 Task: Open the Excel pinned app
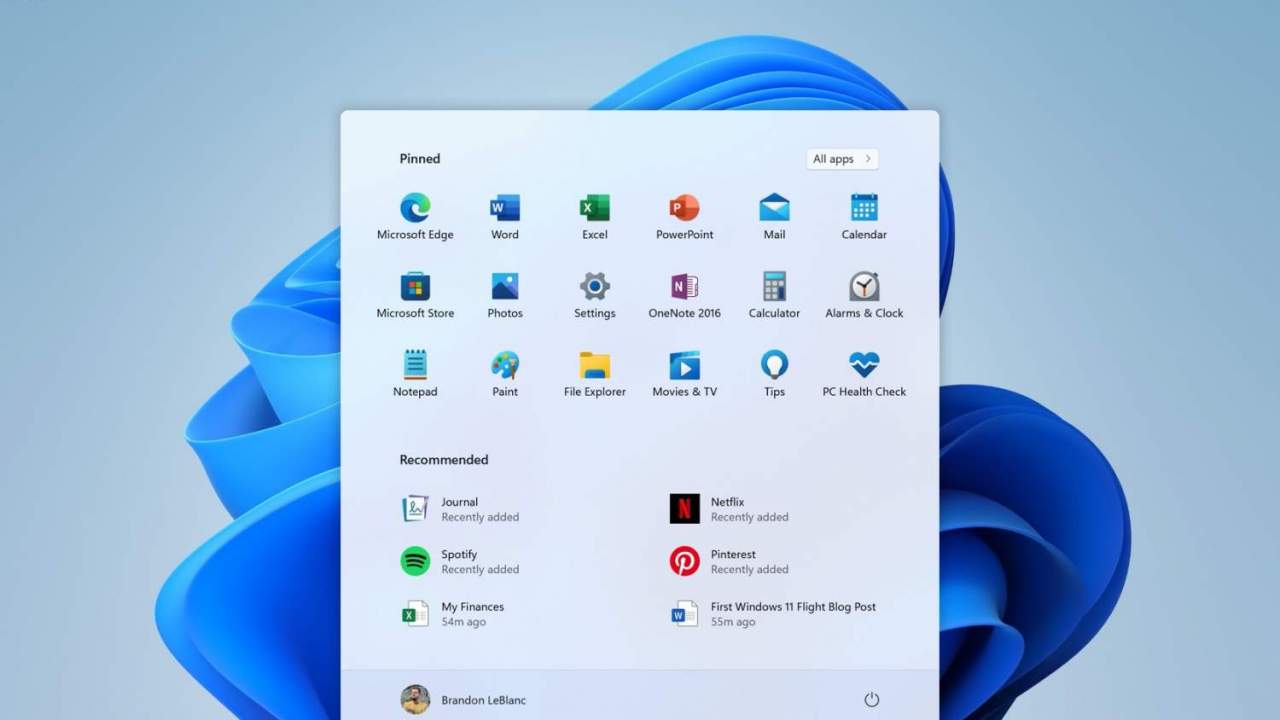595,208
